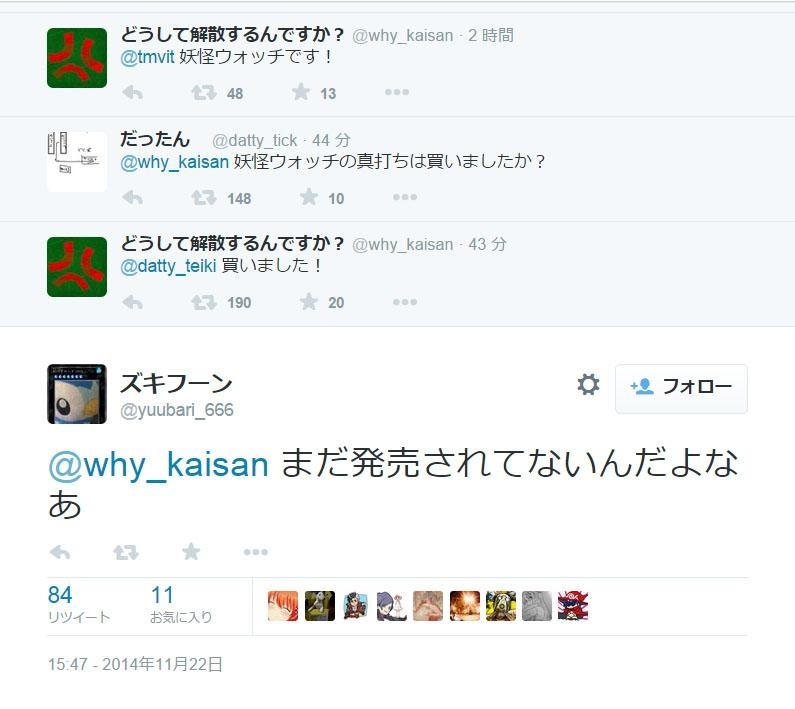Open the @why_kaisan mention in main tweet
Viewport: 795px width, 709px height.
pyautogui.click(x=159, y=465)
